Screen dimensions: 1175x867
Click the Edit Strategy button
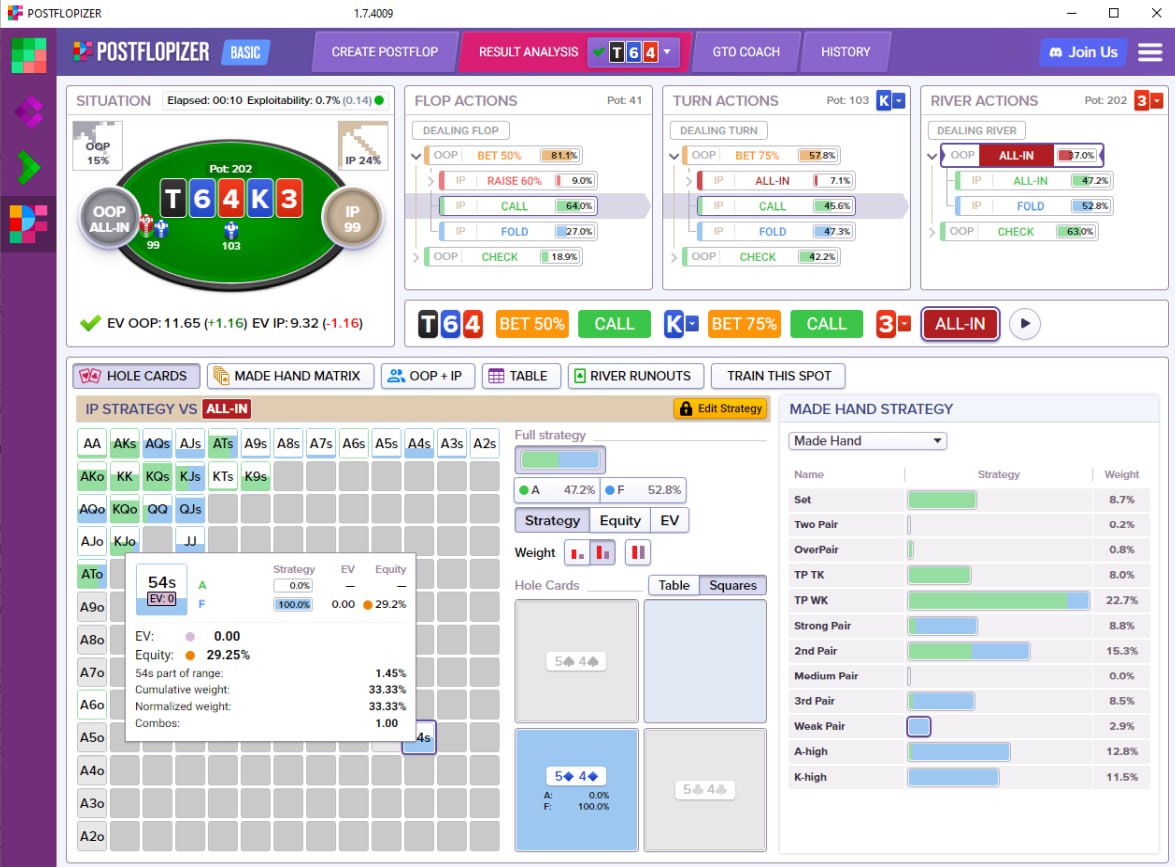(720, 408)
